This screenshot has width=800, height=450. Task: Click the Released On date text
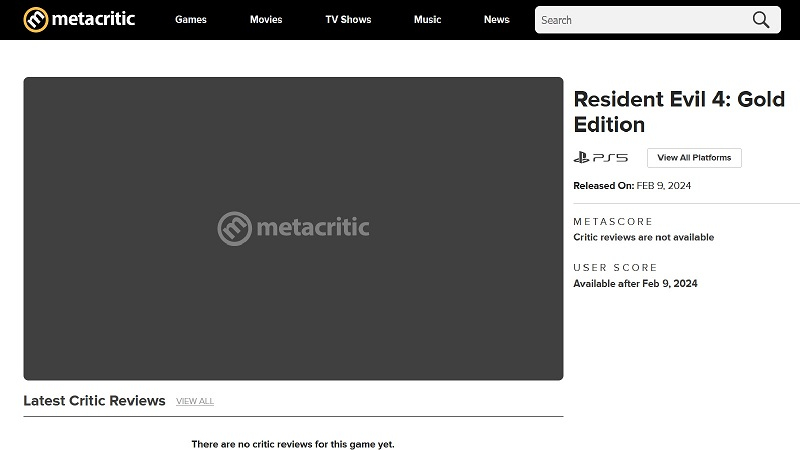pyautogui.click(x=632, y=186)
